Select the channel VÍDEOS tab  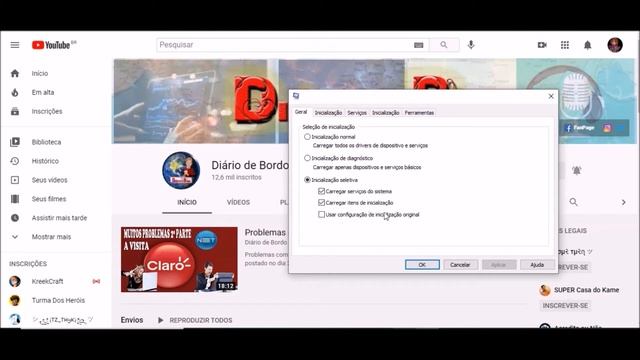click(x=238, y=202)
